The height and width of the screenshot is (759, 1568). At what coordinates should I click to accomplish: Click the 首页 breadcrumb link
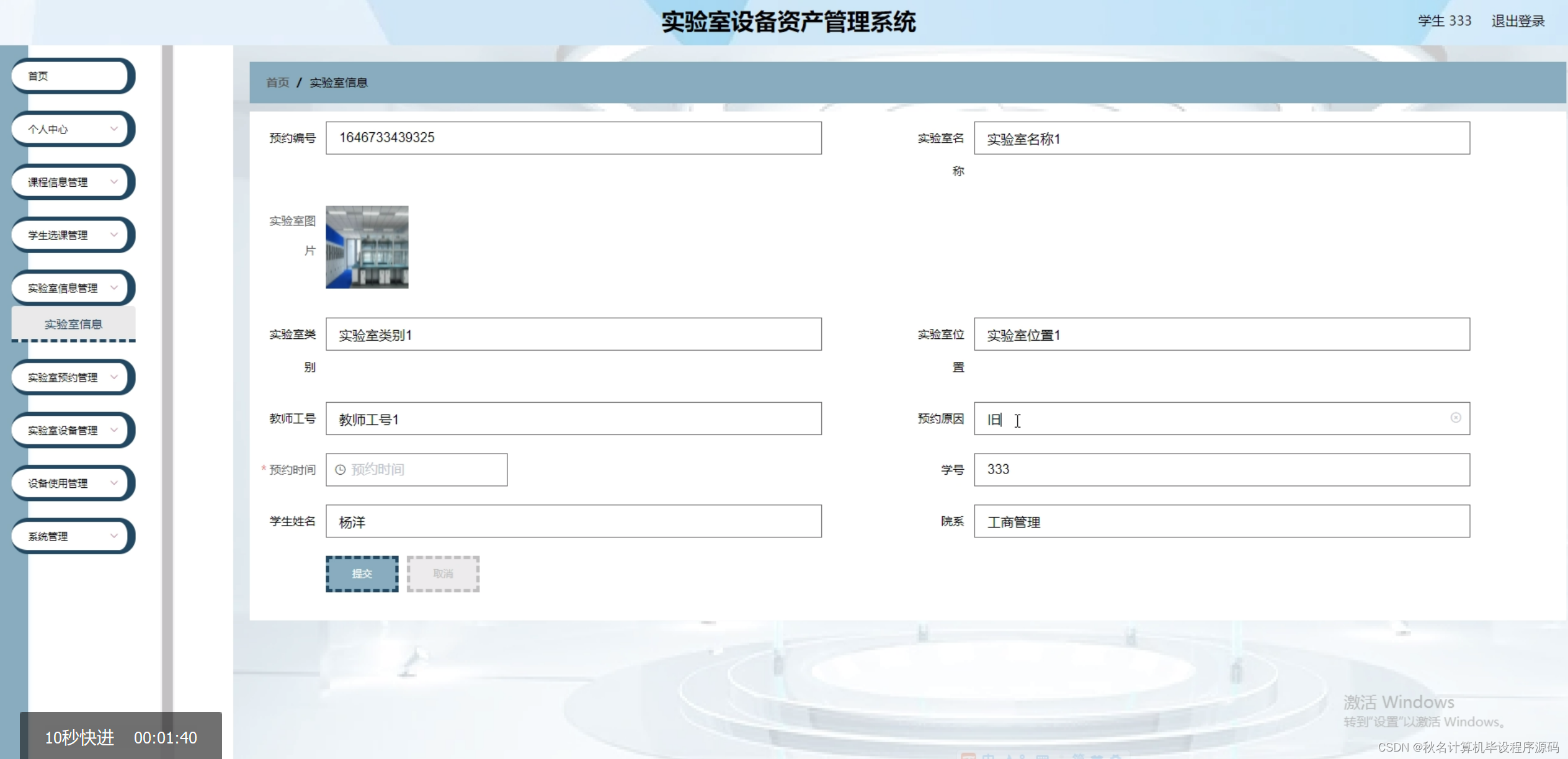(277, 83)
